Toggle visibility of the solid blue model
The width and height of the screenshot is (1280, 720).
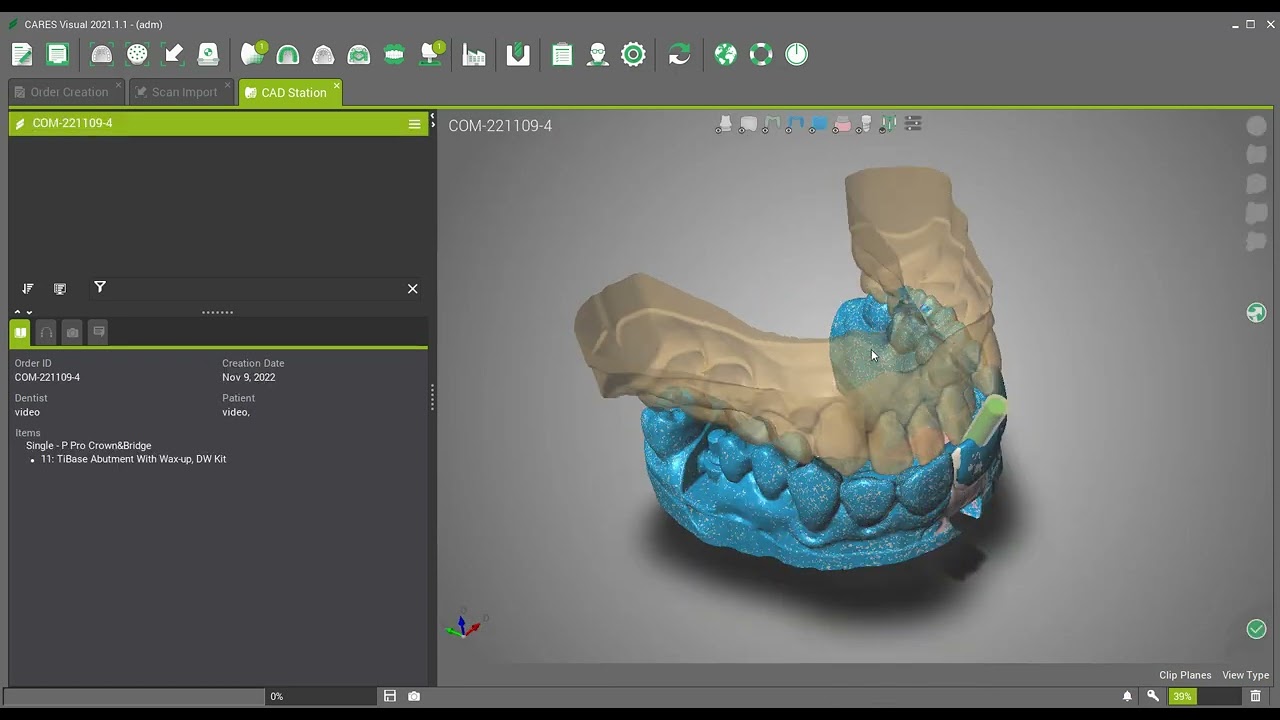[819, 125]
